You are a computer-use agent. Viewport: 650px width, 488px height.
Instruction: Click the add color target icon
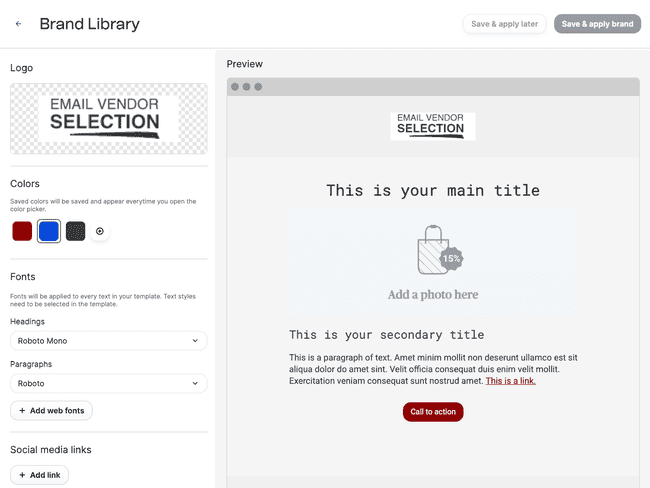pos(99,231)
